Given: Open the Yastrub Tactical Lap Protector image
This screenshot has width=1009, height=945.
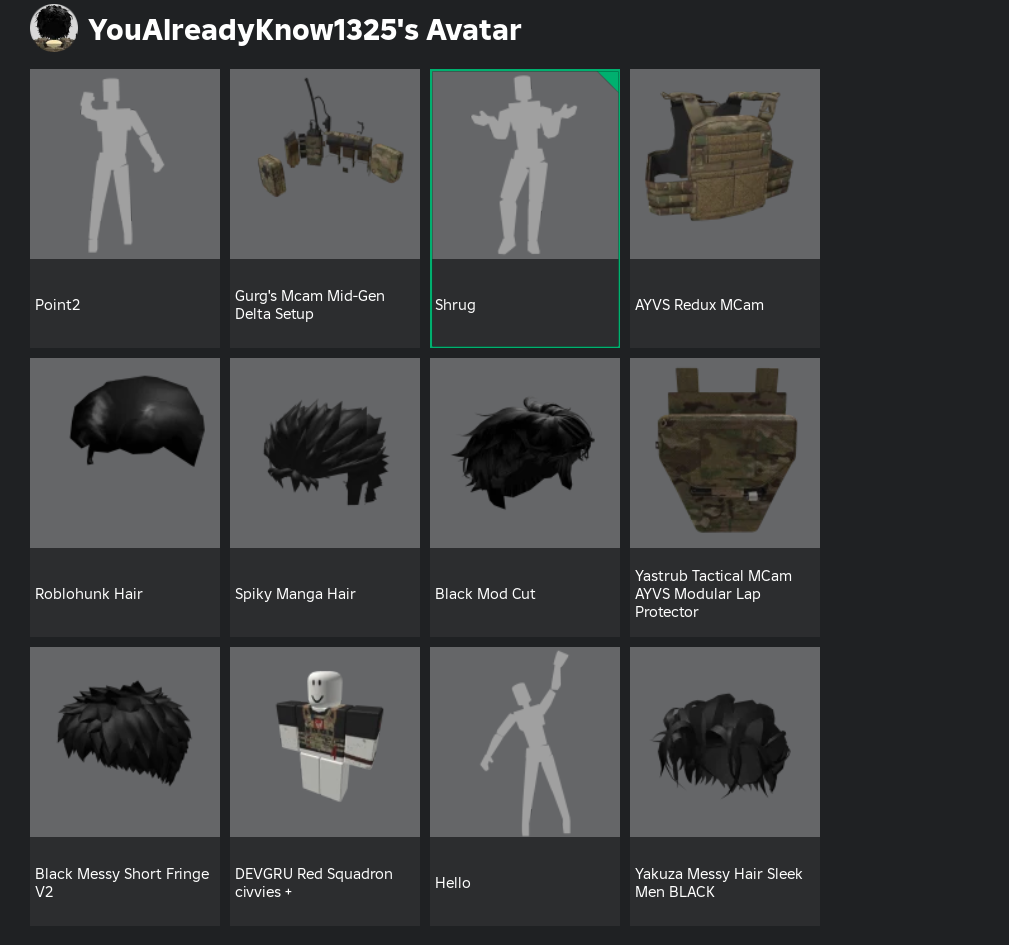Looking at the screenshot, I should (x=725, y=453).
